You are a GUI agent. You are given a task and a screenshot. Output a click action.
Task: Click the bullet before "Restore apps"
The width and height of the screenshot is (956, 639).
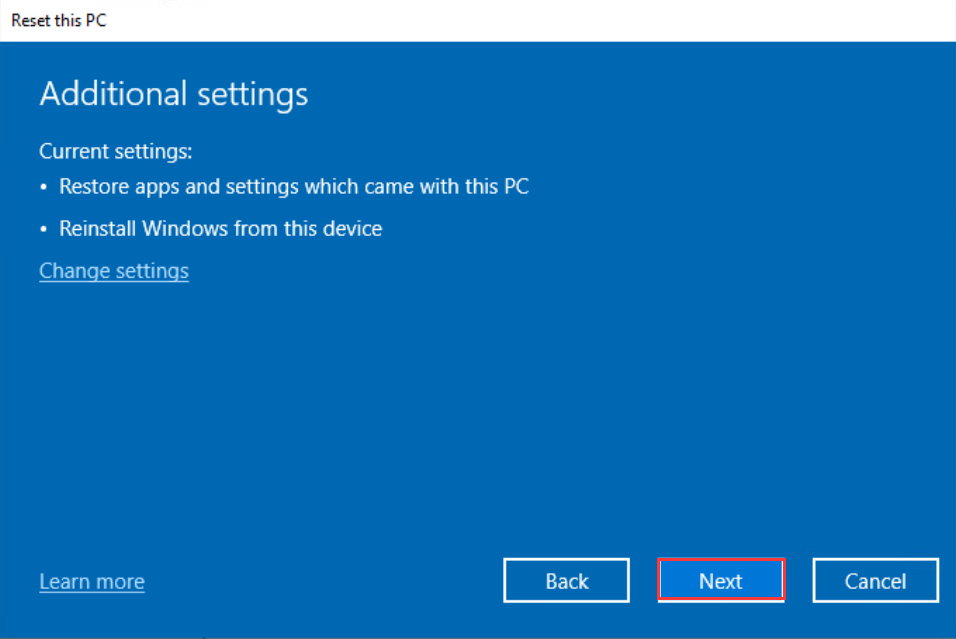click(44, 187)
